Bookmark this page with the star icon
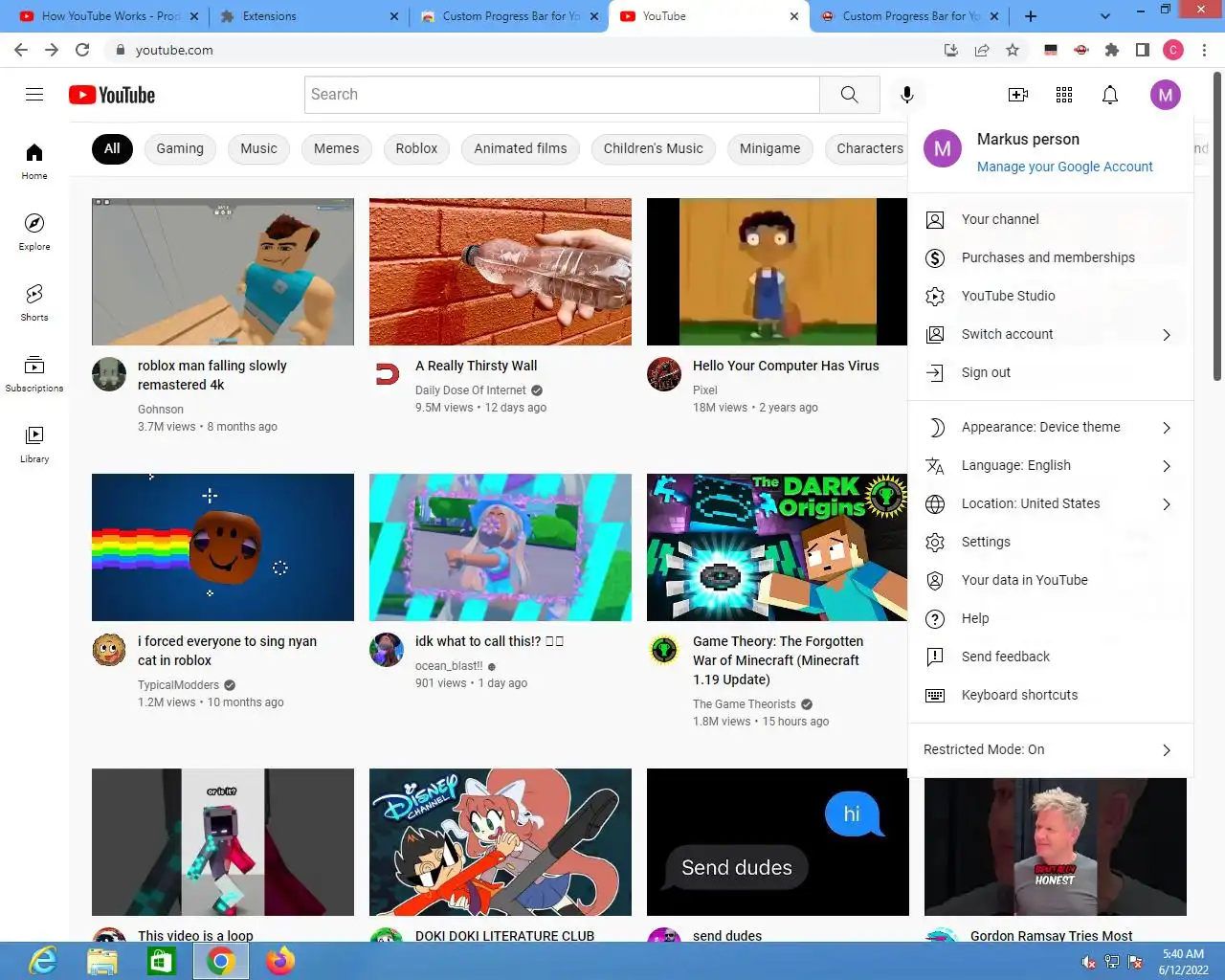1225x980 pixels. (x=1013, y=50)
